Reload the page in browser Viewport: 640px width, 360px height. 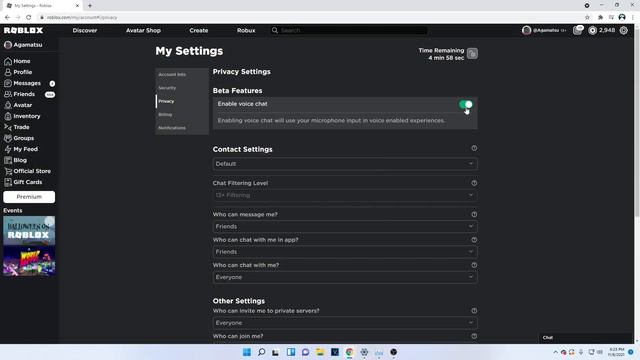(29, 17)
